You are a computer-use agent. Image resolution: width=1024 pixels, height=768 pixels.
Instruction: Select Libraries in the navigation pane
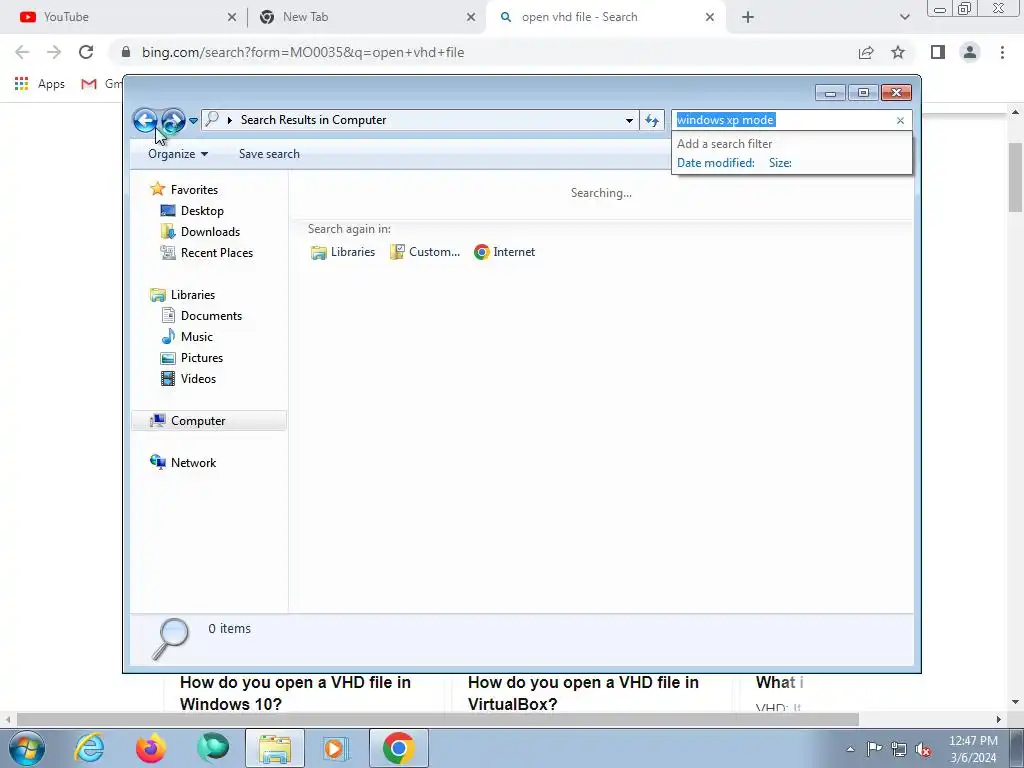193,295
